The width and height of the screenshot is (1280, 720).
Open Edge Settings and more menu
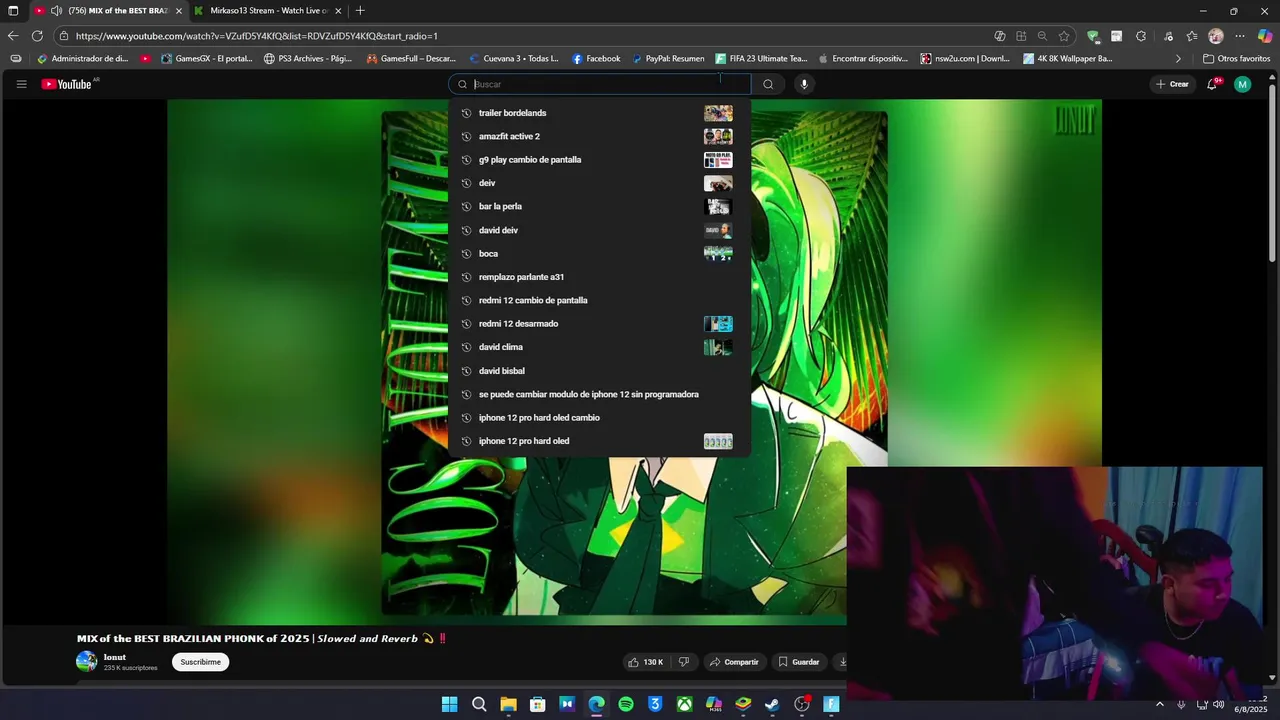(x=1240, y=36)
